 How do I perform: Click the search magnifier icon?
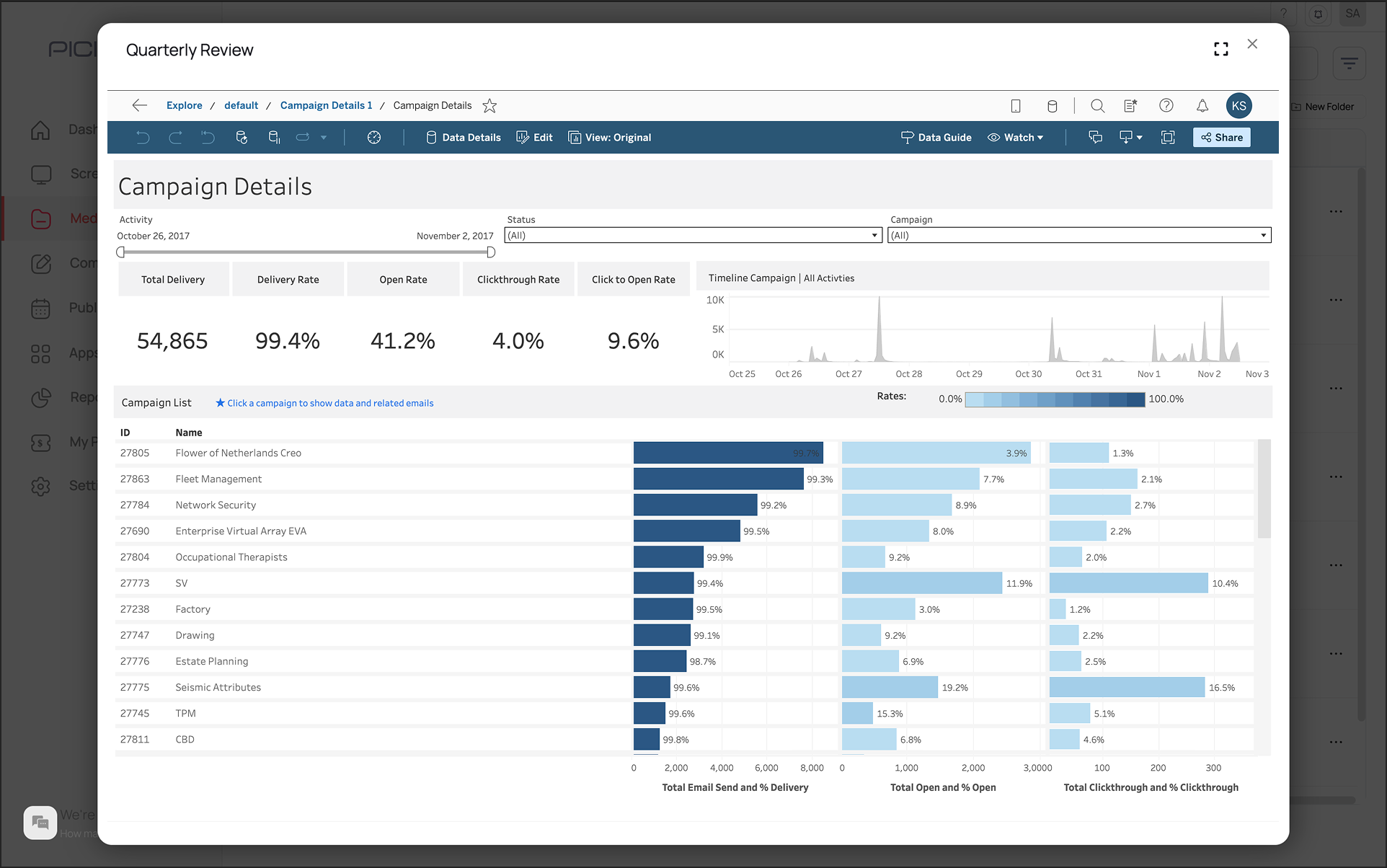click(x=1097, y=106)
